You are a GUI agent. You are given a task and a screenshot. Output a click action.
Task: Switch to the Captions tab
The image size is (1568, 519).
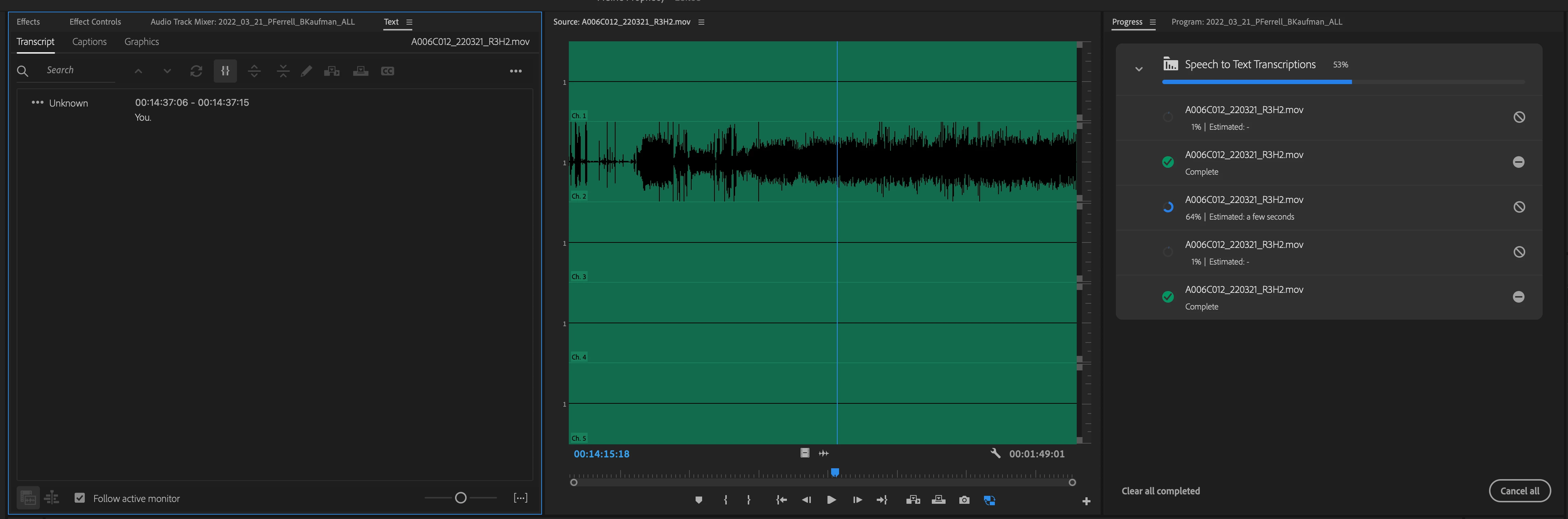click(89, 41)
